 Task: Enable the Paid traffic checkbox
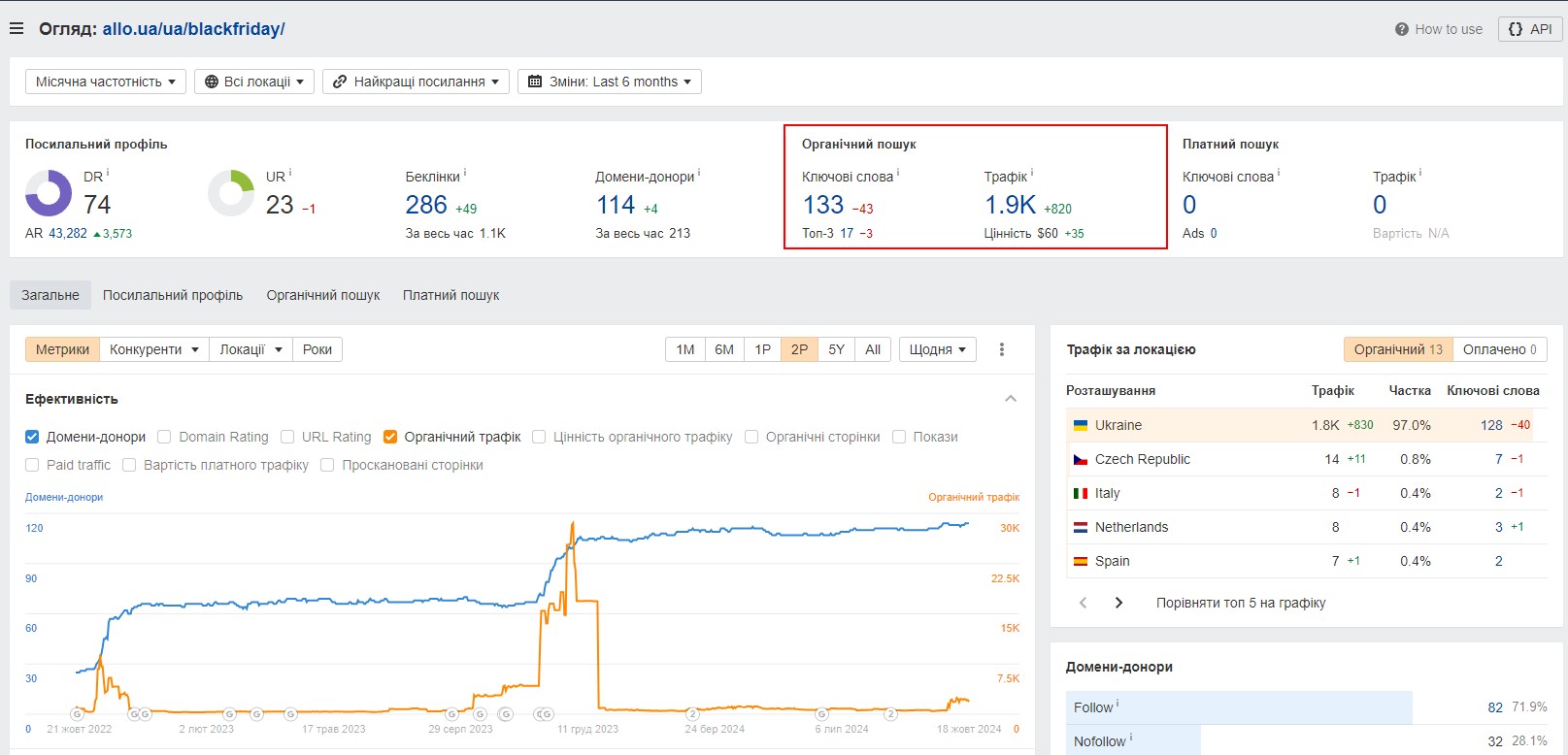32,465
